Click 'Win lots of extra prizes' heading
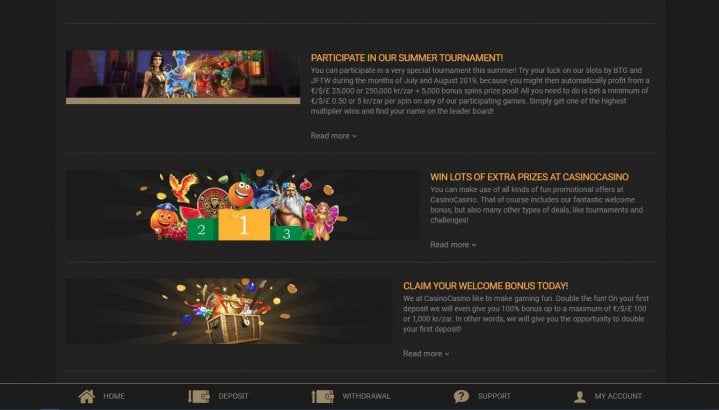719x410 pixels. click(x=529, y=177)
